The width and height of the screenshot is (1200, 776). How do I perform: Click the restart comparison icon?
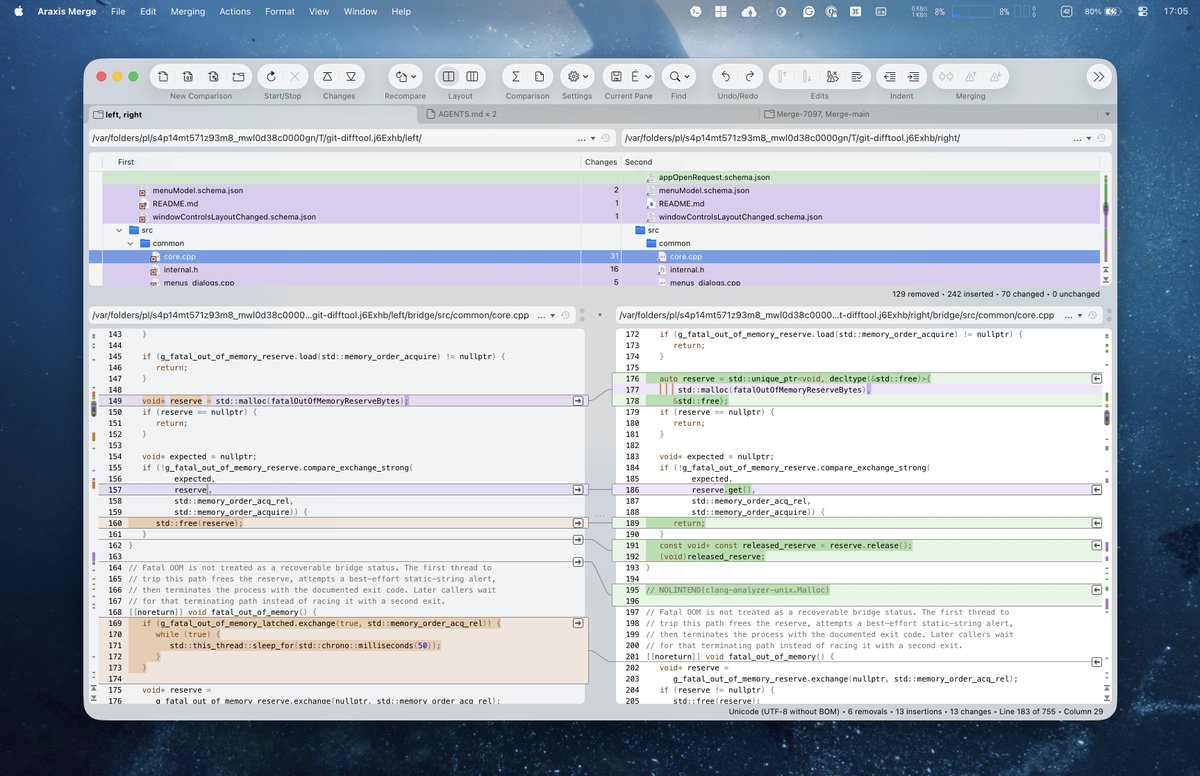click(x=270, y=76)
